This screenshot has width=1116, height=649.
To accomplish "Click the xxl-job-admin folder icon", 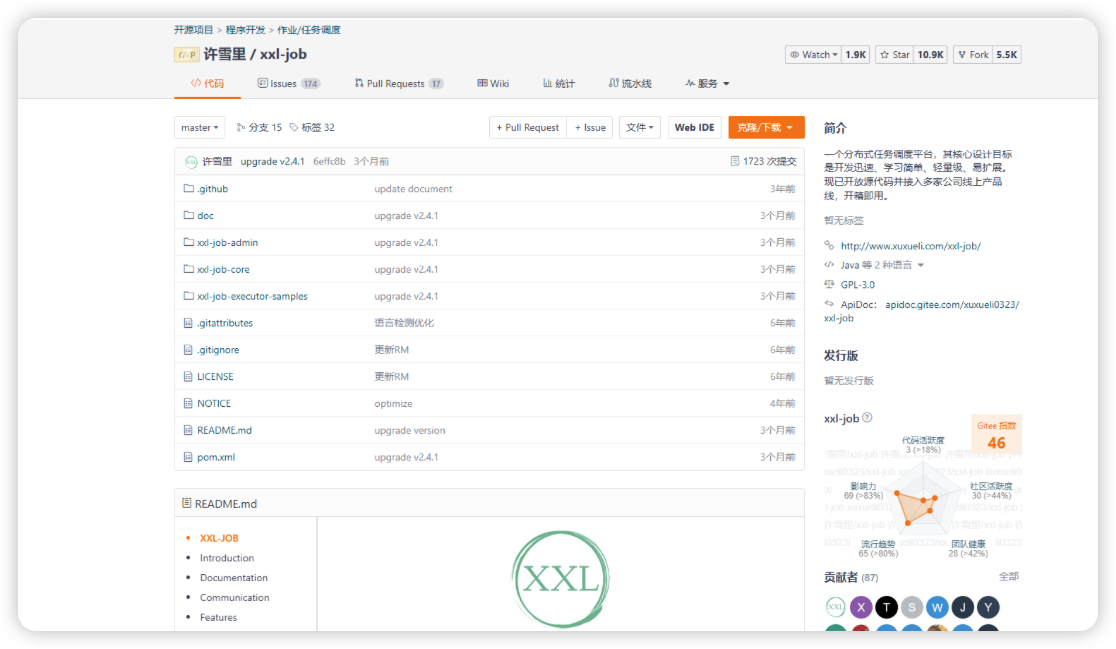I will coord(189,242).
